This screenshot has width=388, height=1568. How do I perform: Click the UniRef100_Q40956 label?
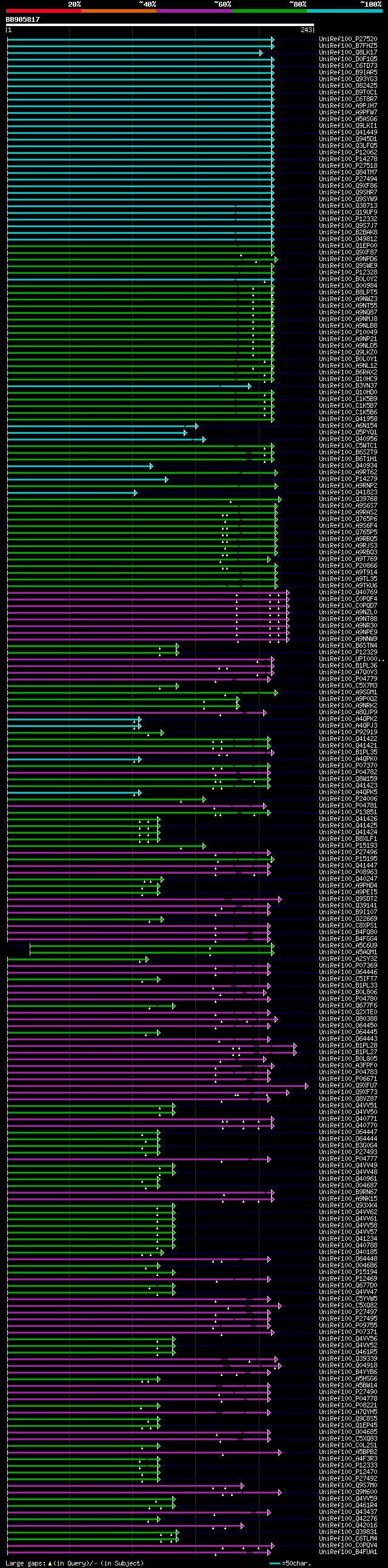pos(348,439)
